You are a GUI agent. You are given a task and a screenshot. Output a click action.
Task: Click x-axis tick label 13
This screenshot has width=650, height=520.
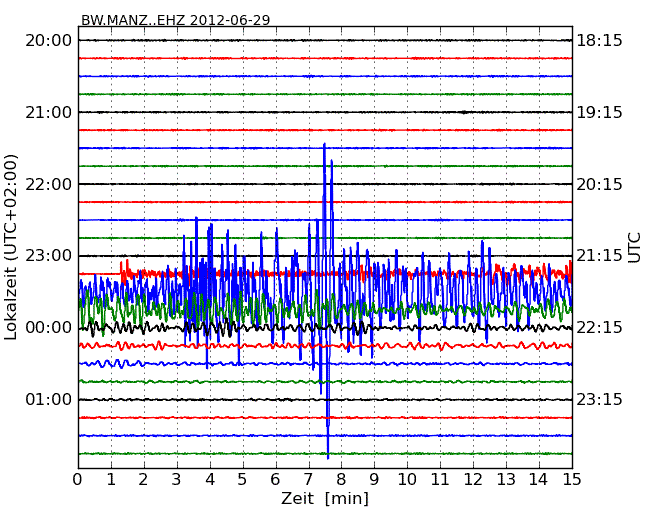point(506,479)
